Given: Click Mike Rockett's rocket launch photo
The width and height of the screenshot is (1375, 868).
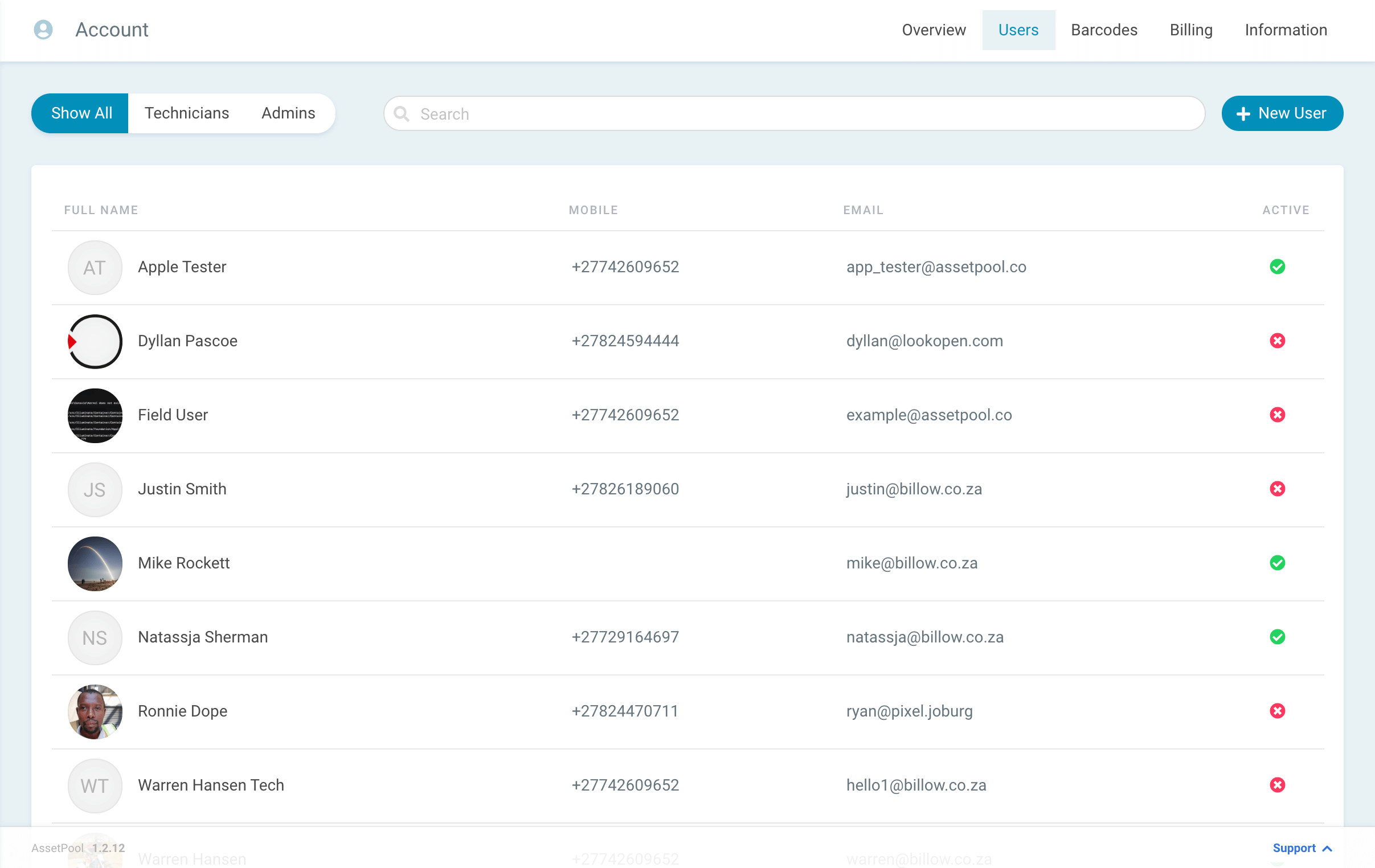Looking at the screenshot, I should click(94, 564).
